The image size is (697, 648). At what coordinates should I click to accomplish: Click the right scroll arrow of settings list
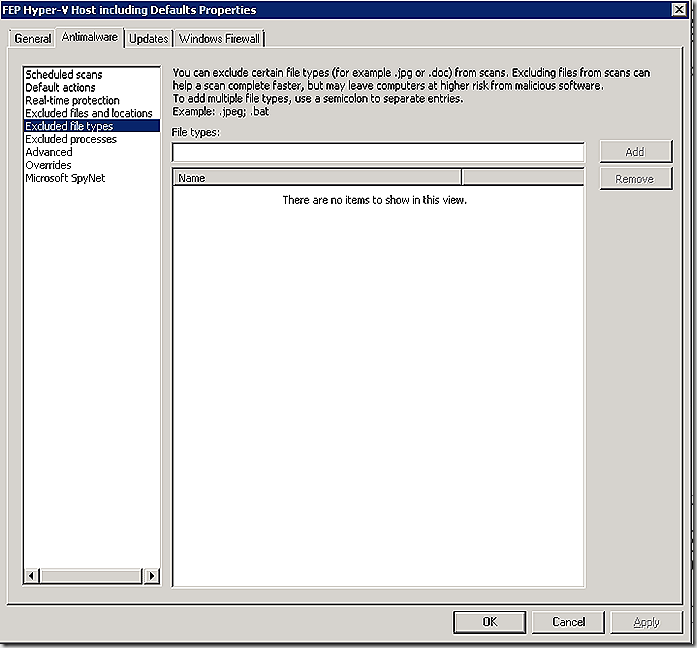tap(152, 576)
